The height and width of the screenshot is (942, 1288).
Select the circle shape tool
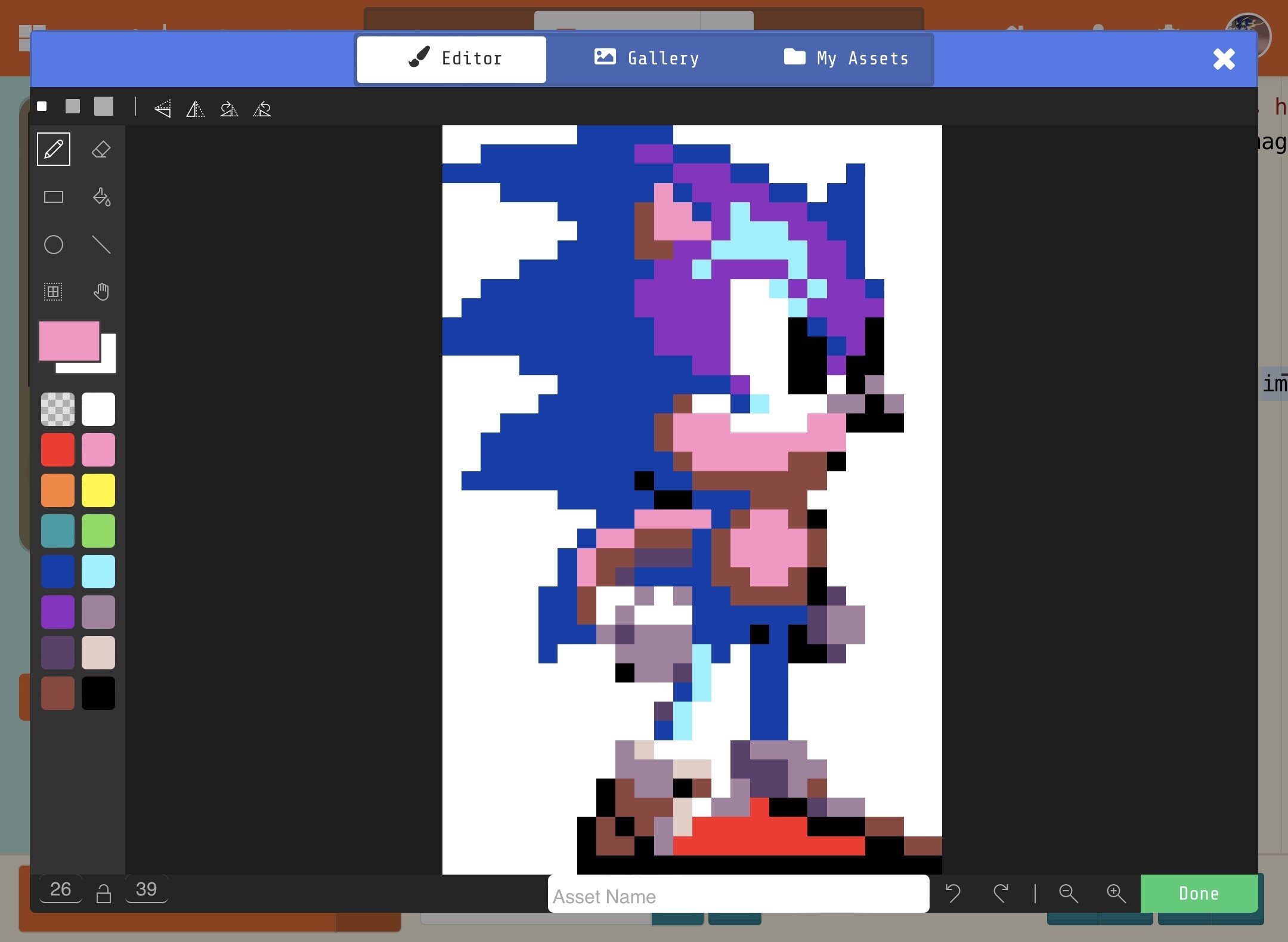tap(54, 245)
